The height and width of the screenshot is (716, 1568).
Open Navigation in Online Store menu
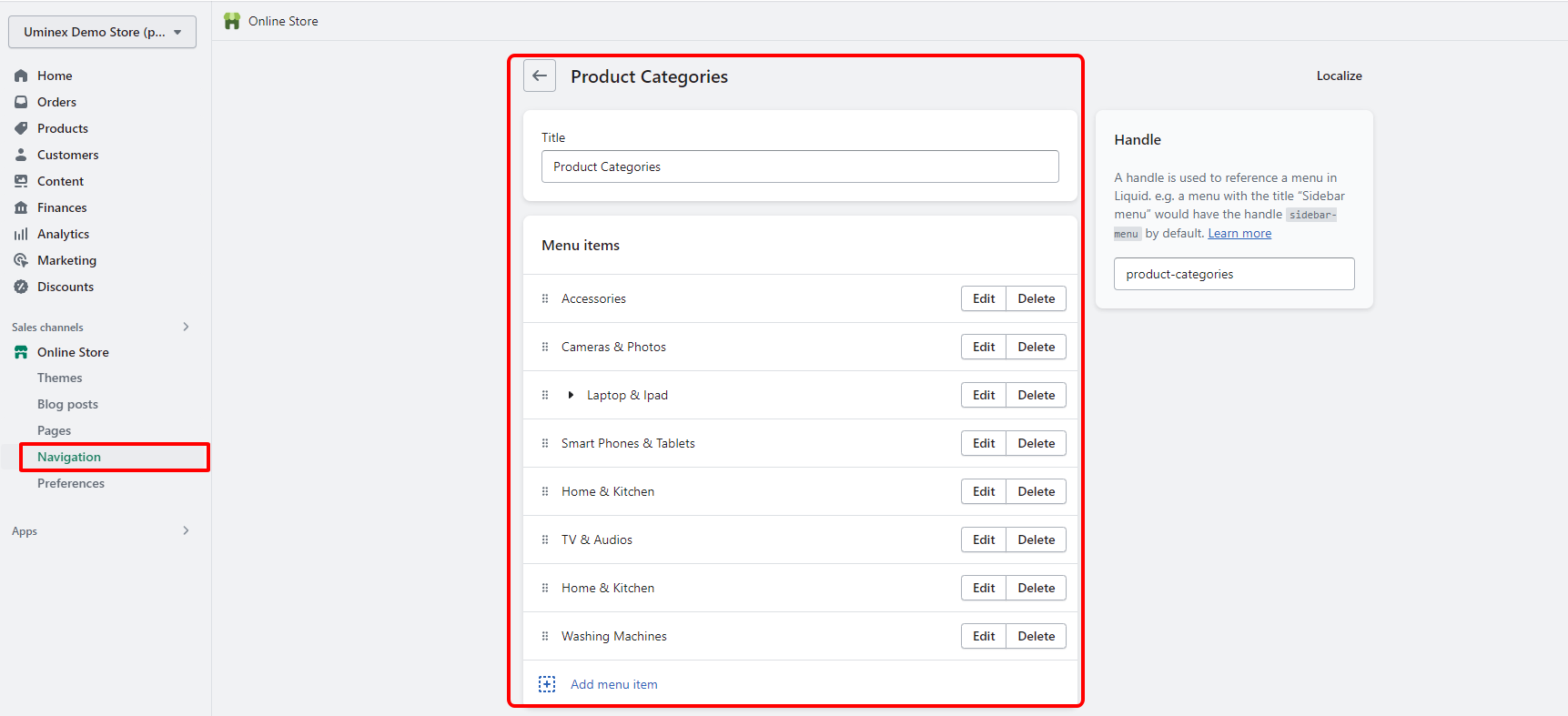tap(69, 457)
